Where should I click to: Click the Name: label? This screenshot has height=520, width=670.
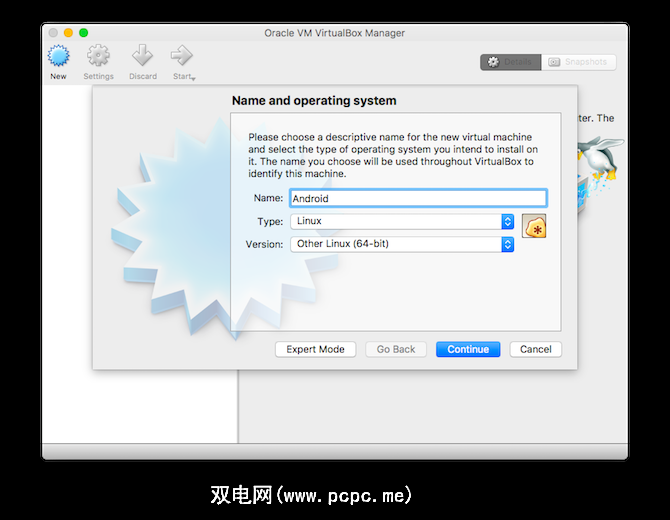268,198
